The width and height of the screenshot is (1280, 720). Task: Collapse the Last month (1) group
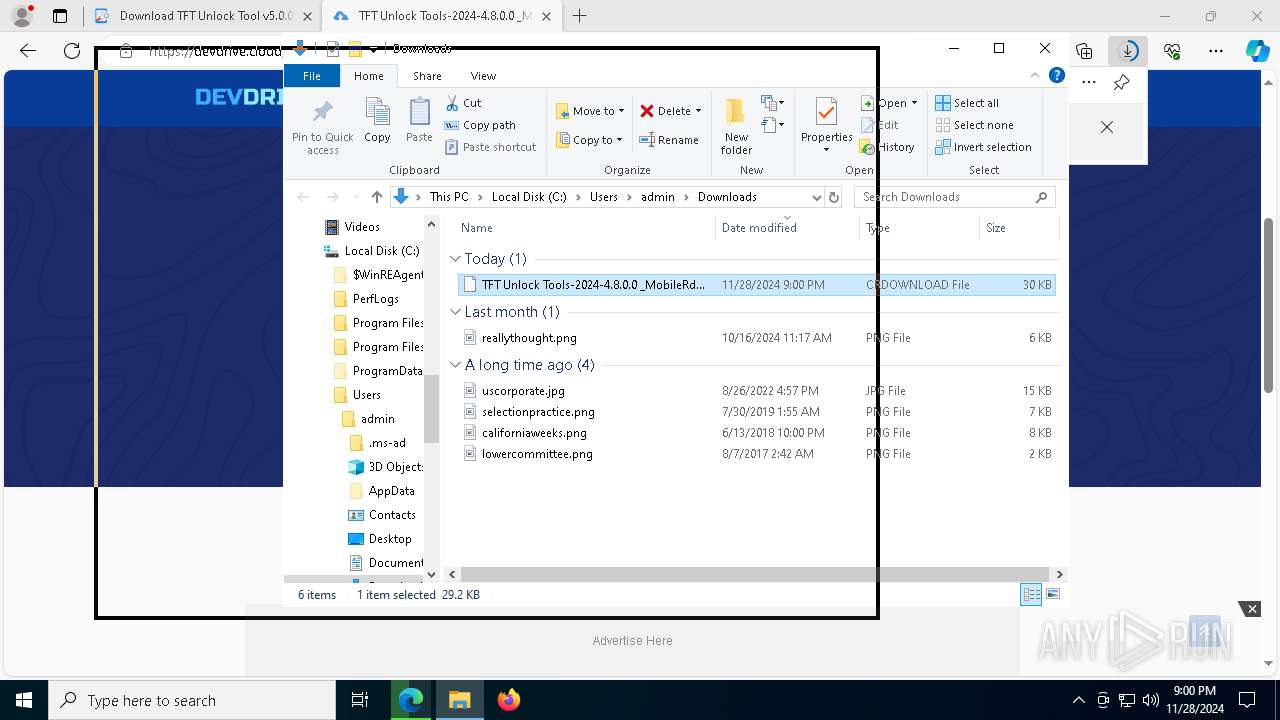tap(455, 312)
